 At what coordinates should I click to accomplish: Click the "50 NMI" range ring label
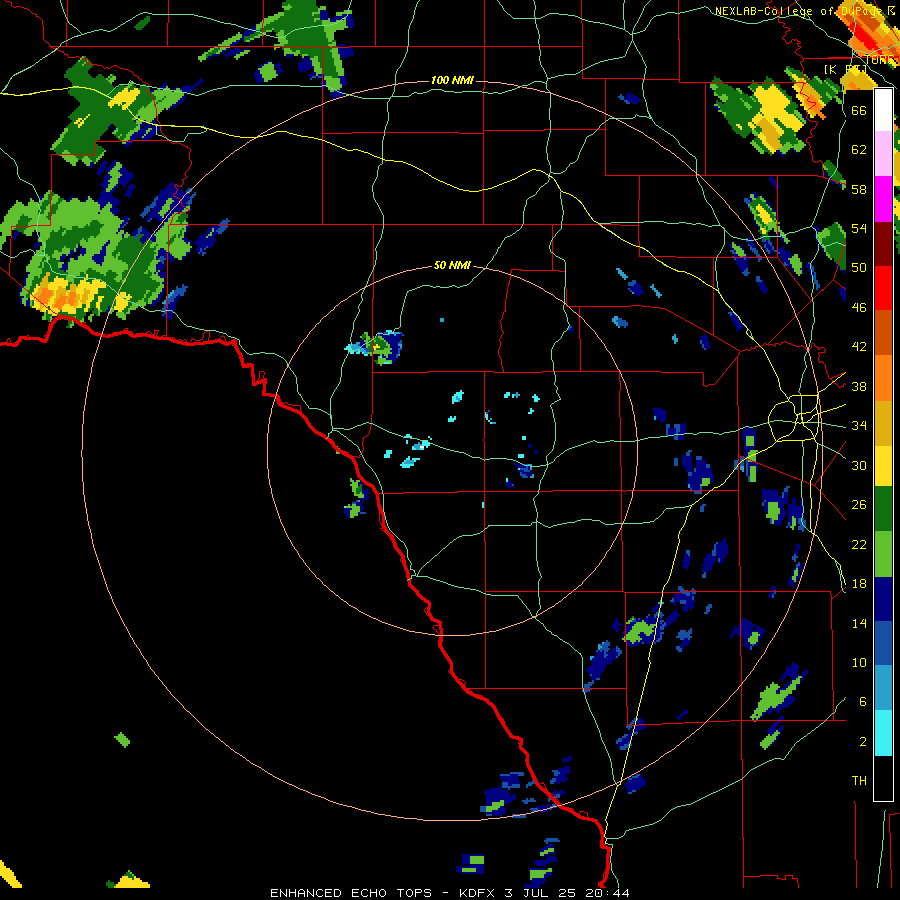click(452, 265)
